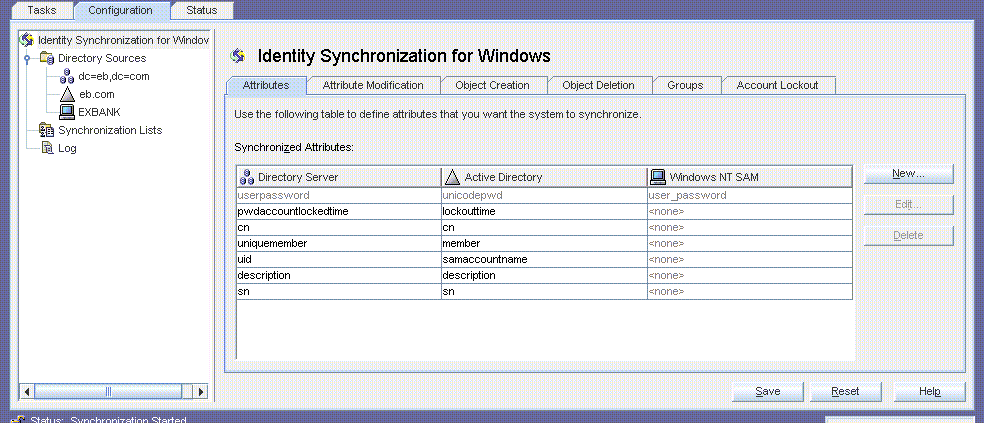Select Identity Synchronization for Windows tree root label
The width and height of the screenshot is (984, 423).
[x=123, y=40]
